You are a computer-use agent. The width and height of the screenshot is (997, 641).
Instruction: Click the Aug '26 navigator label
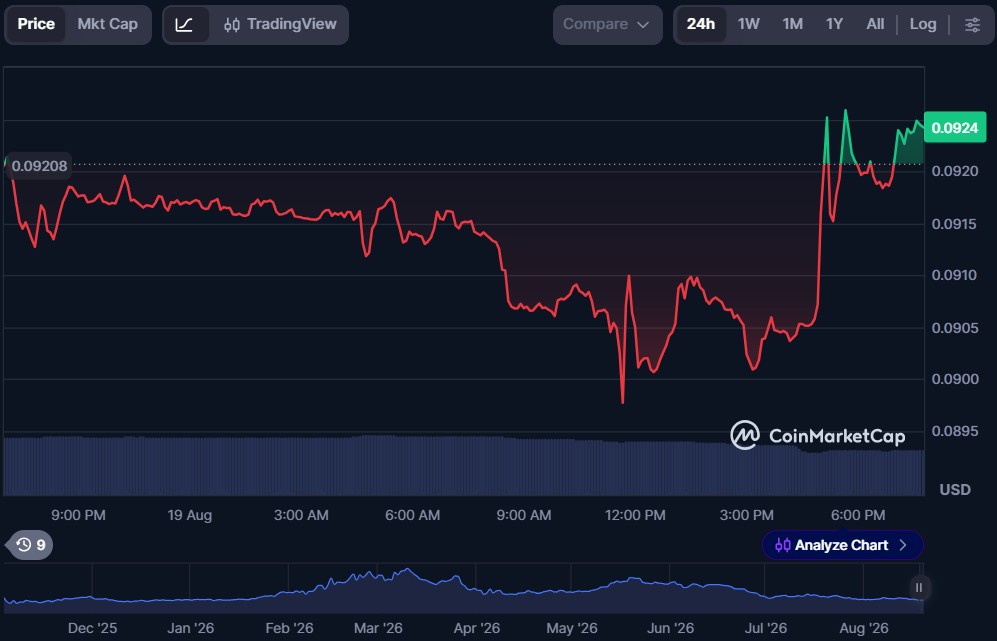pyautogui.click(x=863, y=628)
